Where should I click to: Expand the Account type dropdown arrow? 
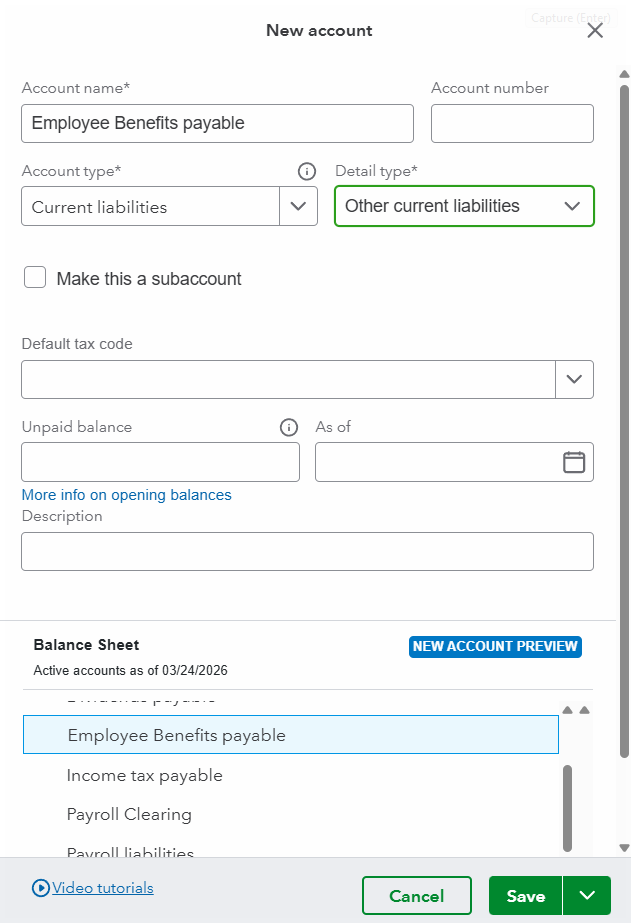tap(298, 206)
